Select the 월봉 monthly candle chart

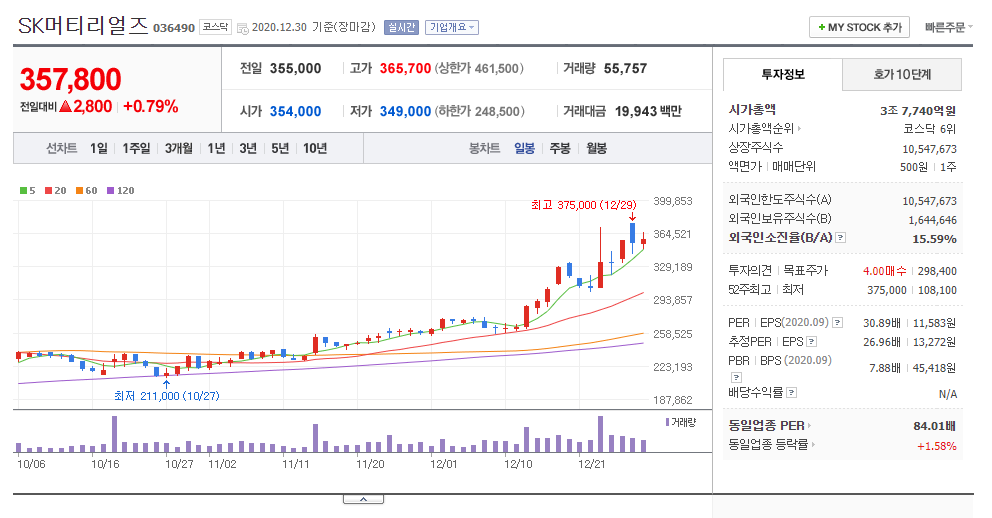point(597,148)
